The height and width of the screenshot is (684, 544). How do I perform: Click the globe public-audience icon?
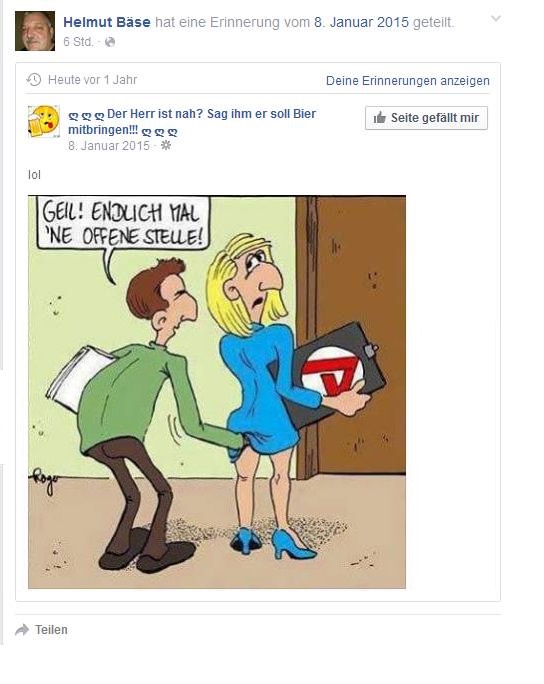click(110, 42)
